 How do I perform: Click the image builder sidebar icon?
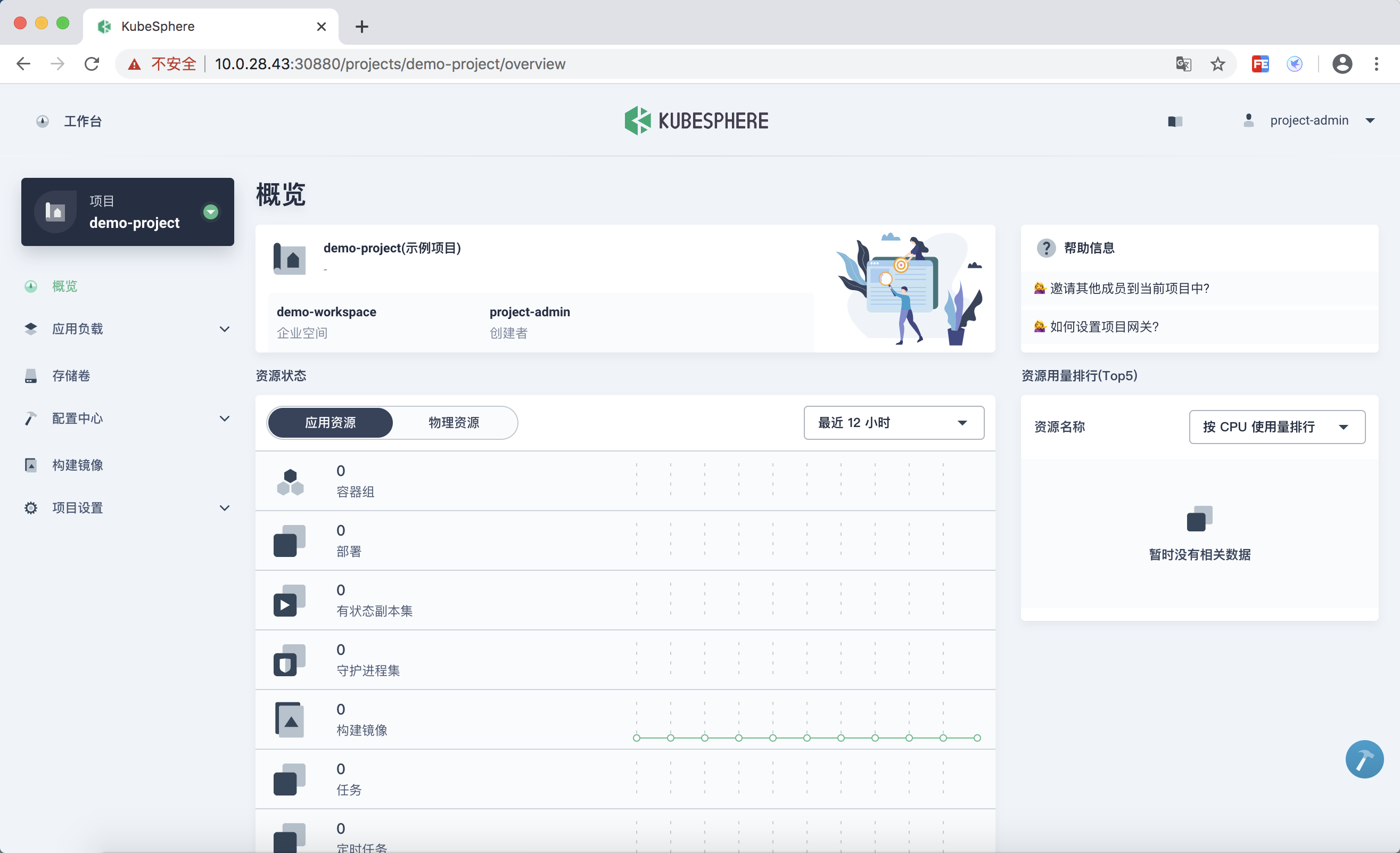31,465
